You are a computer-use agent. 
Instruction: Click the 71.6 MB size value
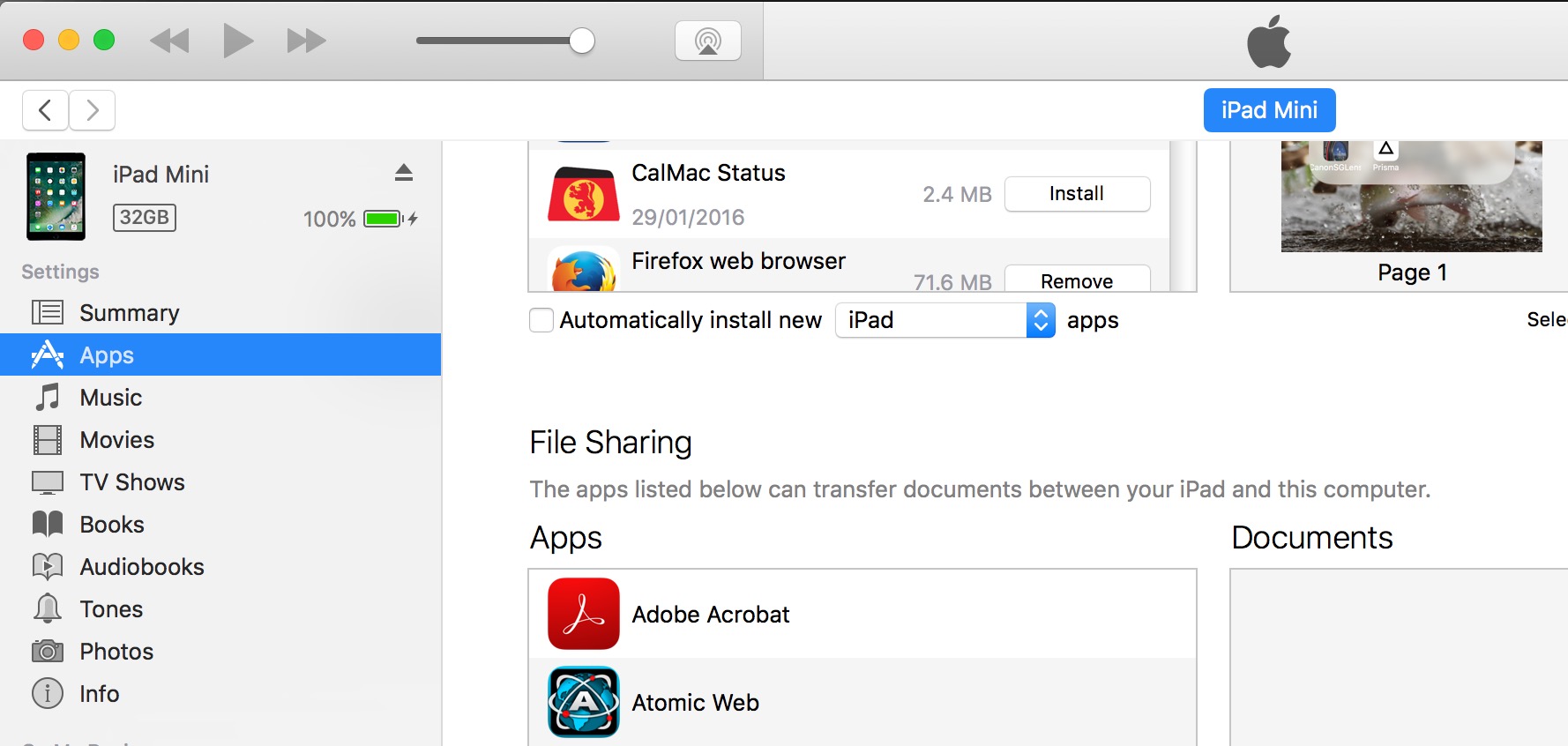(x=952, y=282)
